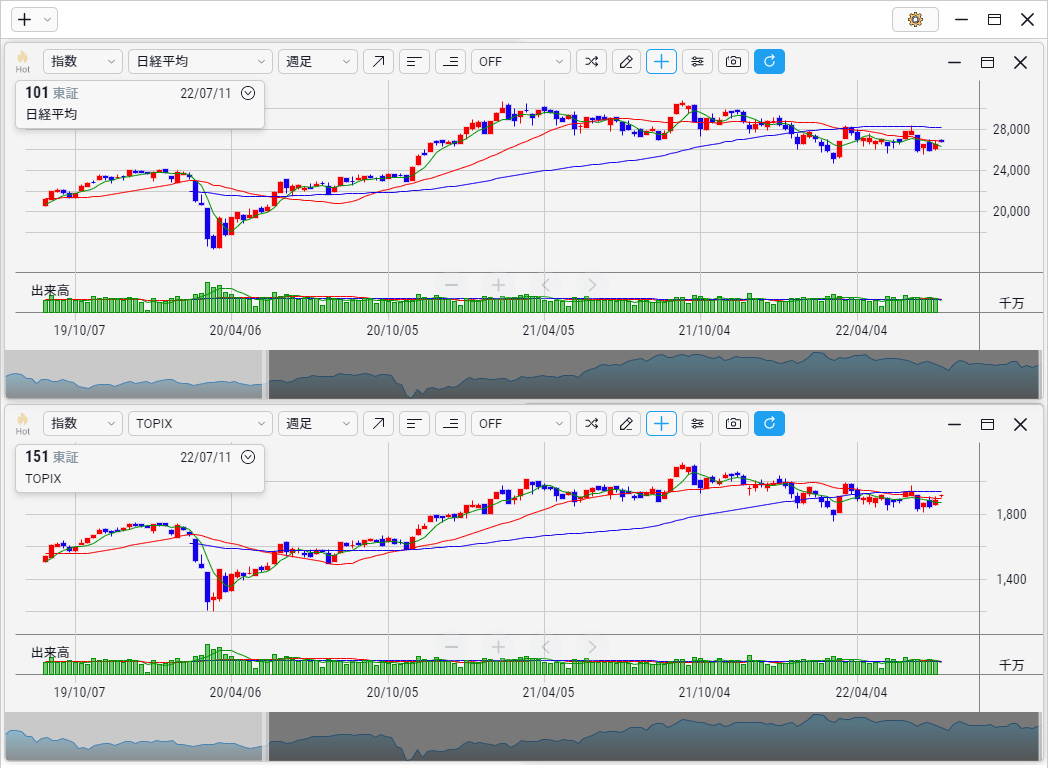Open the OFF dropdown in Nikkei chart
The width and height of the screenshot is (1048, 768).
[x=521, y=61]
